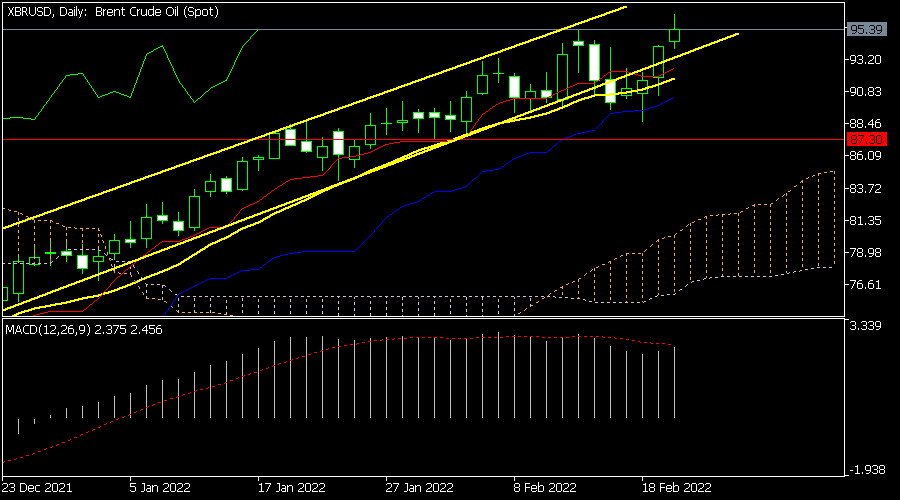900x500 pixels.
Task: Click the latest candlestick near 95.39
Action: [x=674, y=35]
